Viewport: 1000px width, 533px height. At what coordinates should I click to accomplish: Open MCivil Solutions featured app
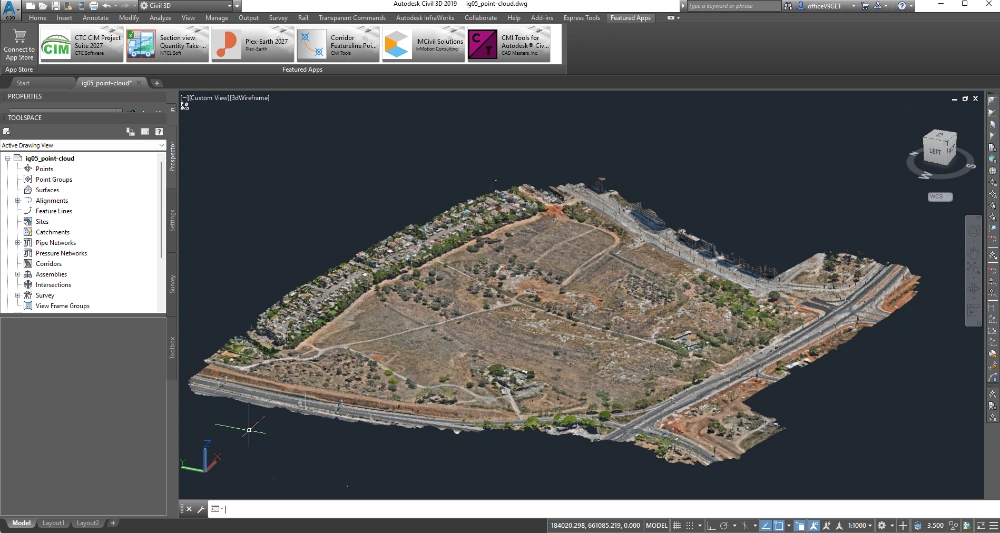coord(423,45)
